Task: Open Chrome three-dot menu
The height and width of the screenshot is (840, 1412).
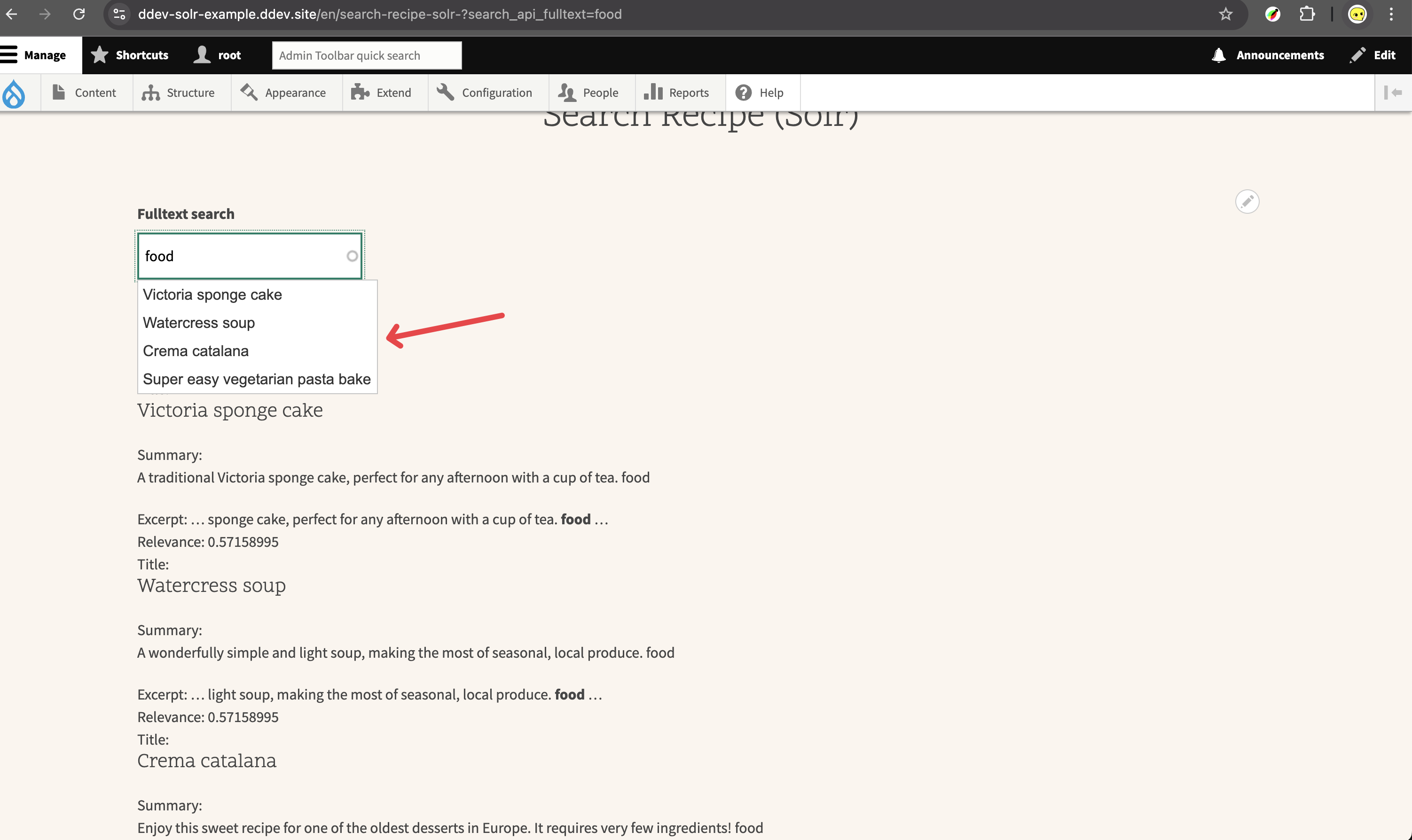Action: point(1391,14)
